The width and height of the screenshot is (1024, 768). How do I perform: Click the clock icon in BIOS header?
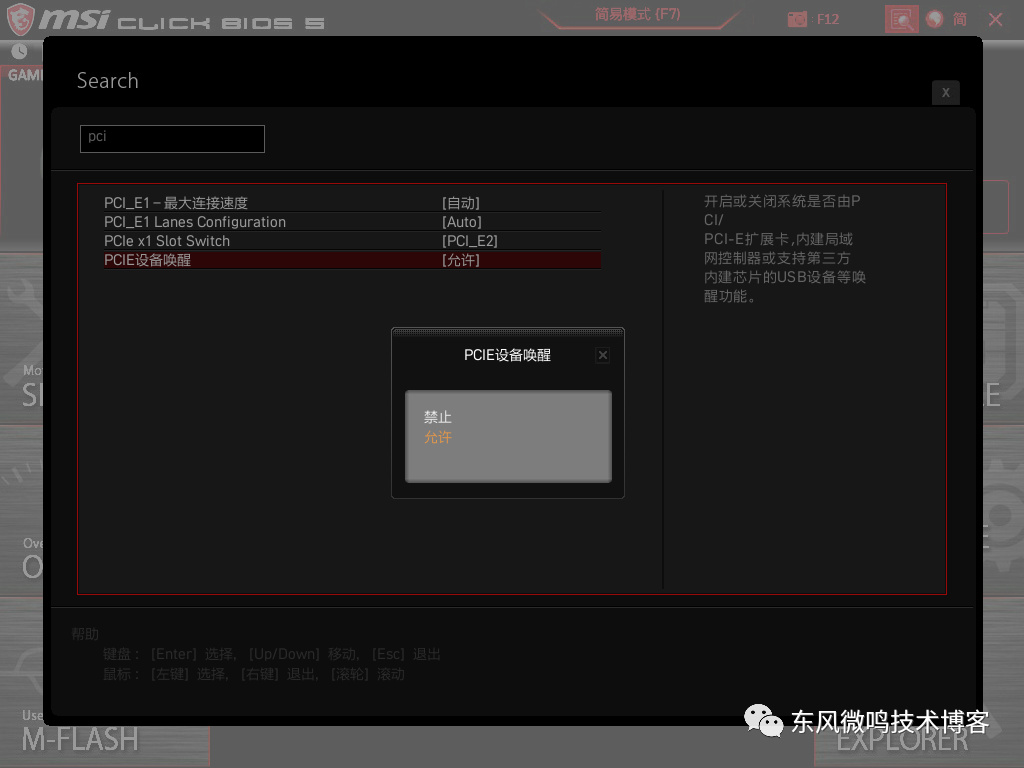20,52
